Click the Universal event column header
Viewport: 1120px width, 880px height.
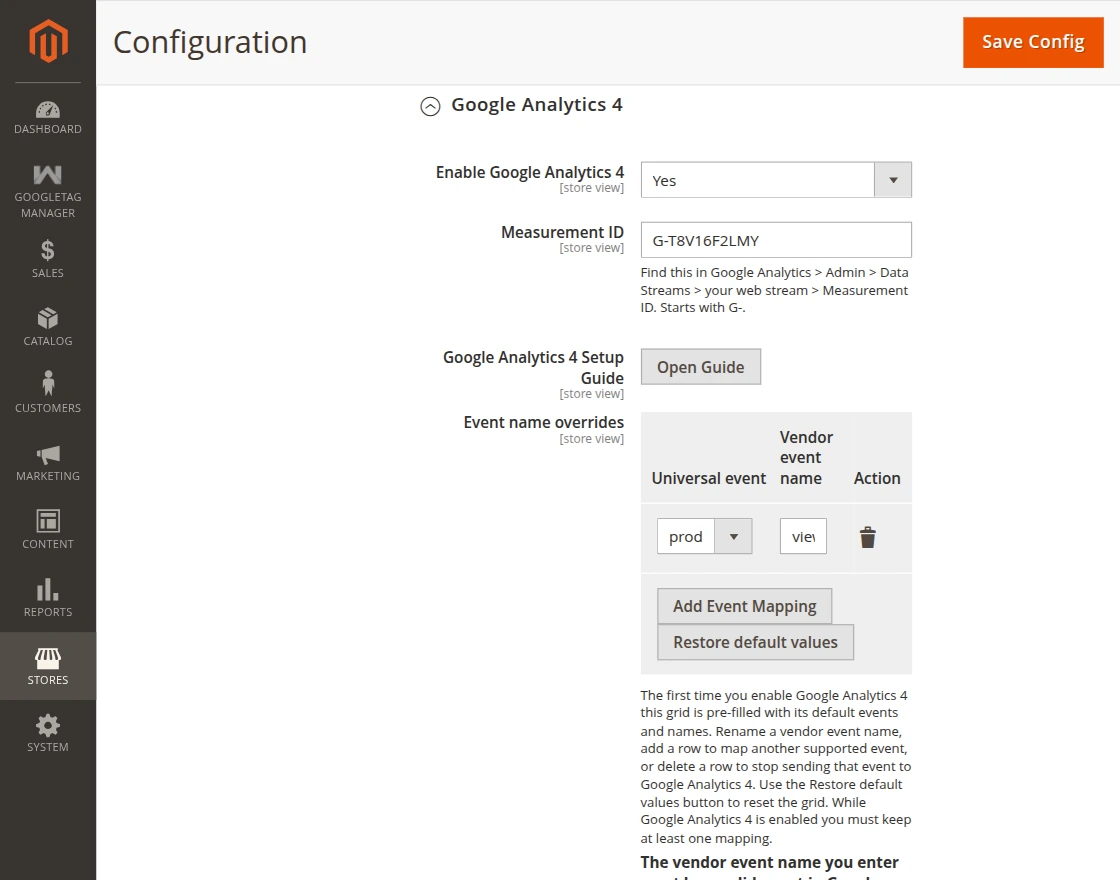click(x=709, y=478)
